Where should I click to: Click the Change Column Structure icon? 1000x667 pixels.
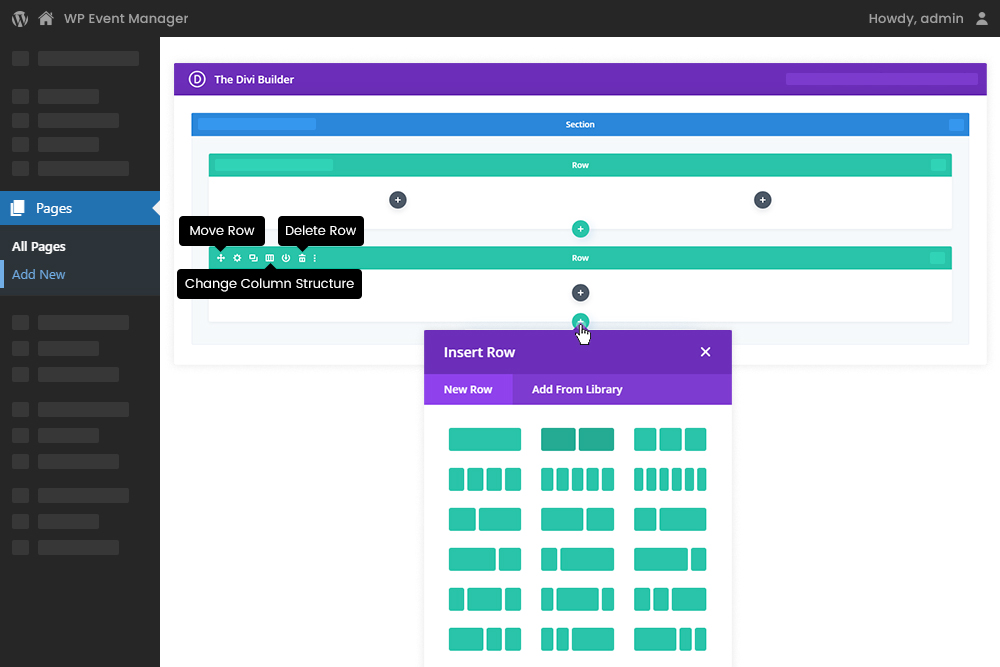coord(270,258)
